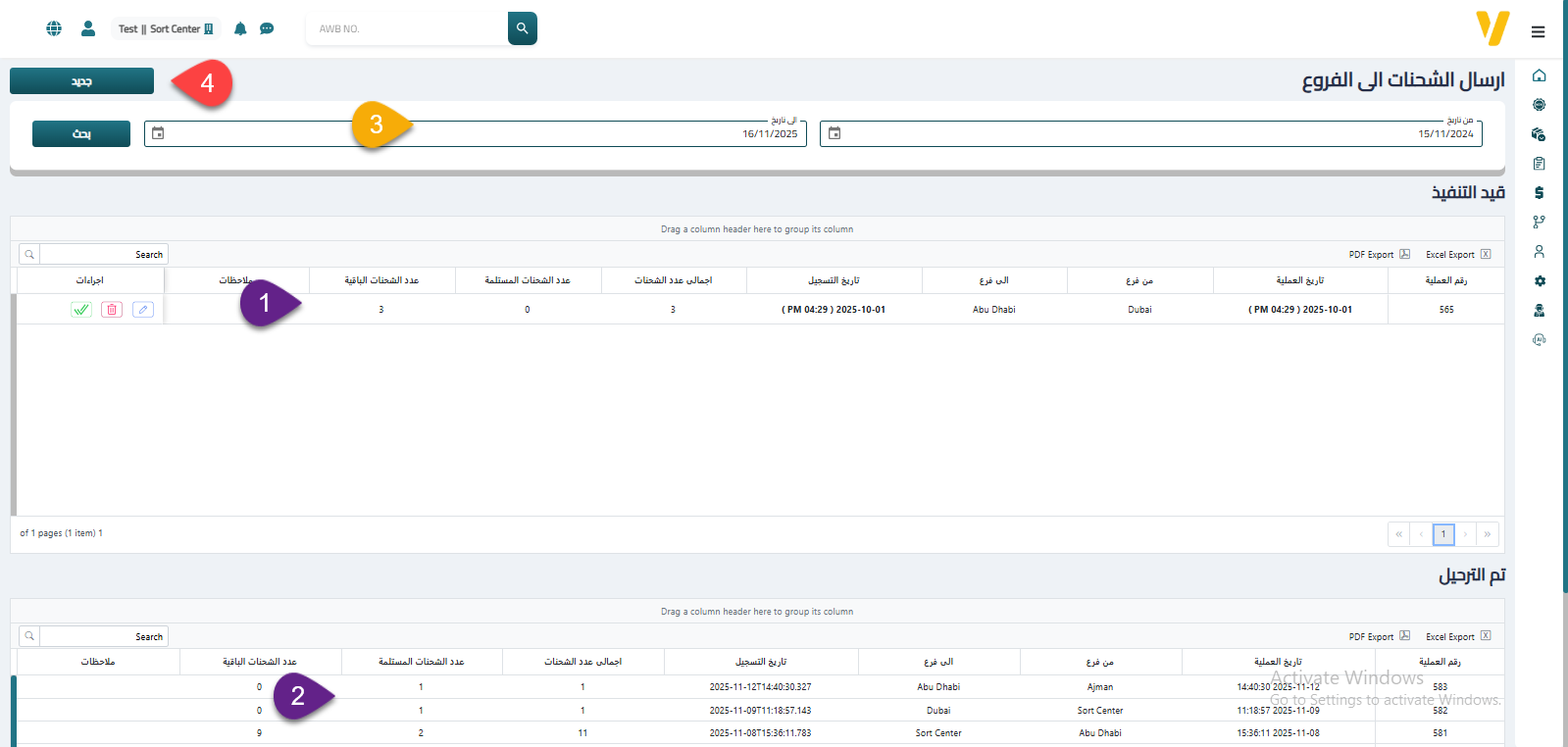Expand the Test || Sort Center branch selector
Image resolution: width=1568 pixels, height=747 pixels.
point(165,28)
